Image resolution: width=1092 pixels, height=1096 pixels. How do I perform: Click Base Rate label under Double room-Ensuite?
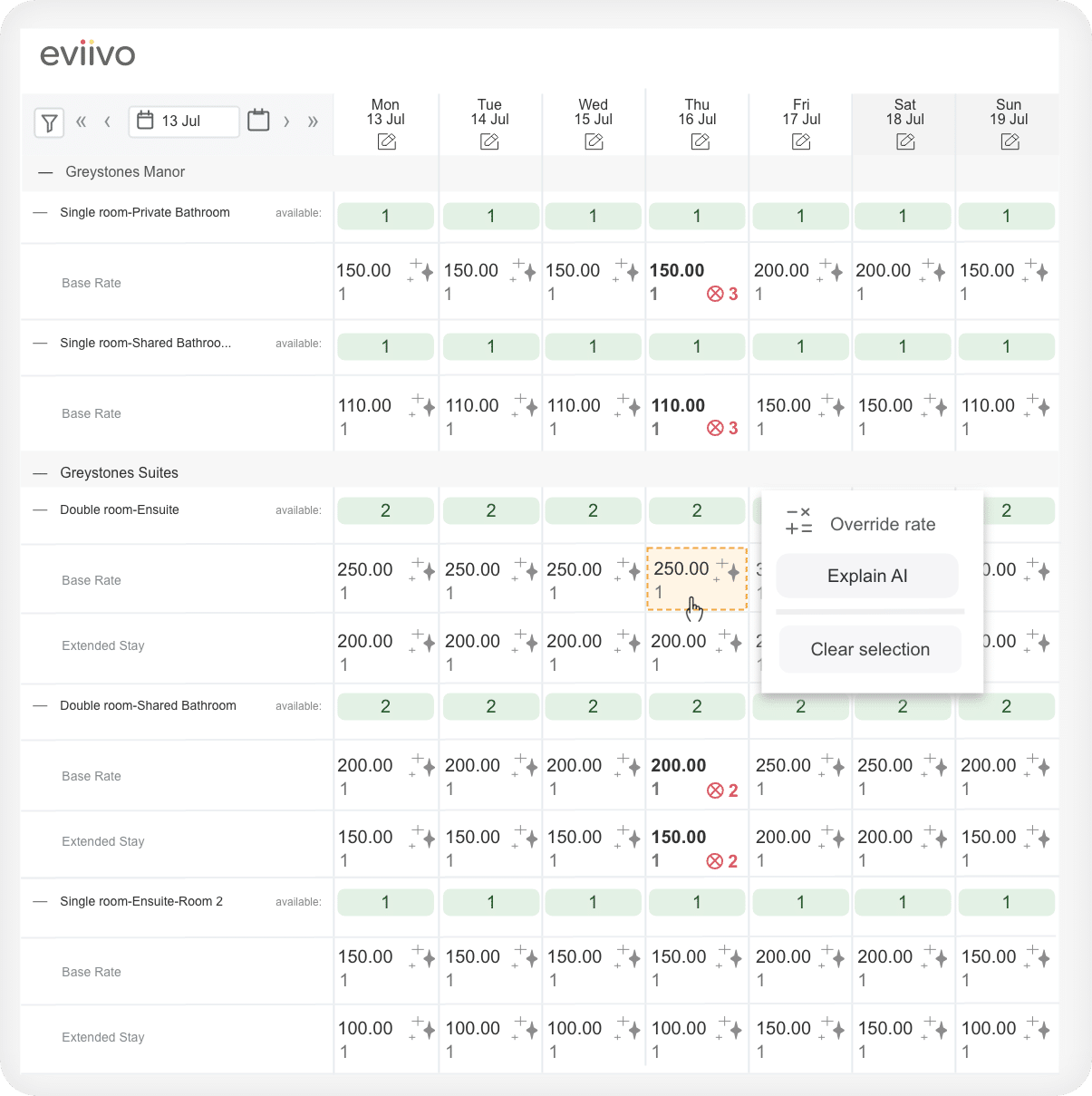(92, 580)
